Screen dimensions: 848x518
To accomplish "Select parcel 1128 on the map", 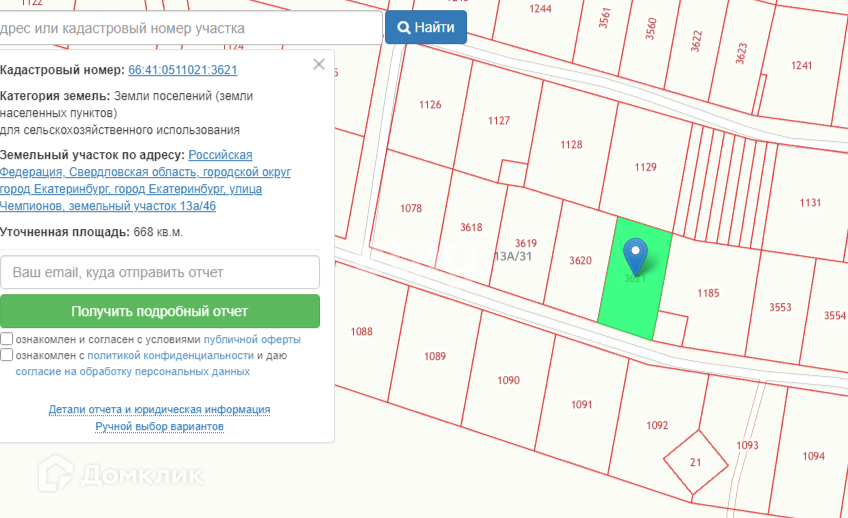I will click(x=571, y=144).
